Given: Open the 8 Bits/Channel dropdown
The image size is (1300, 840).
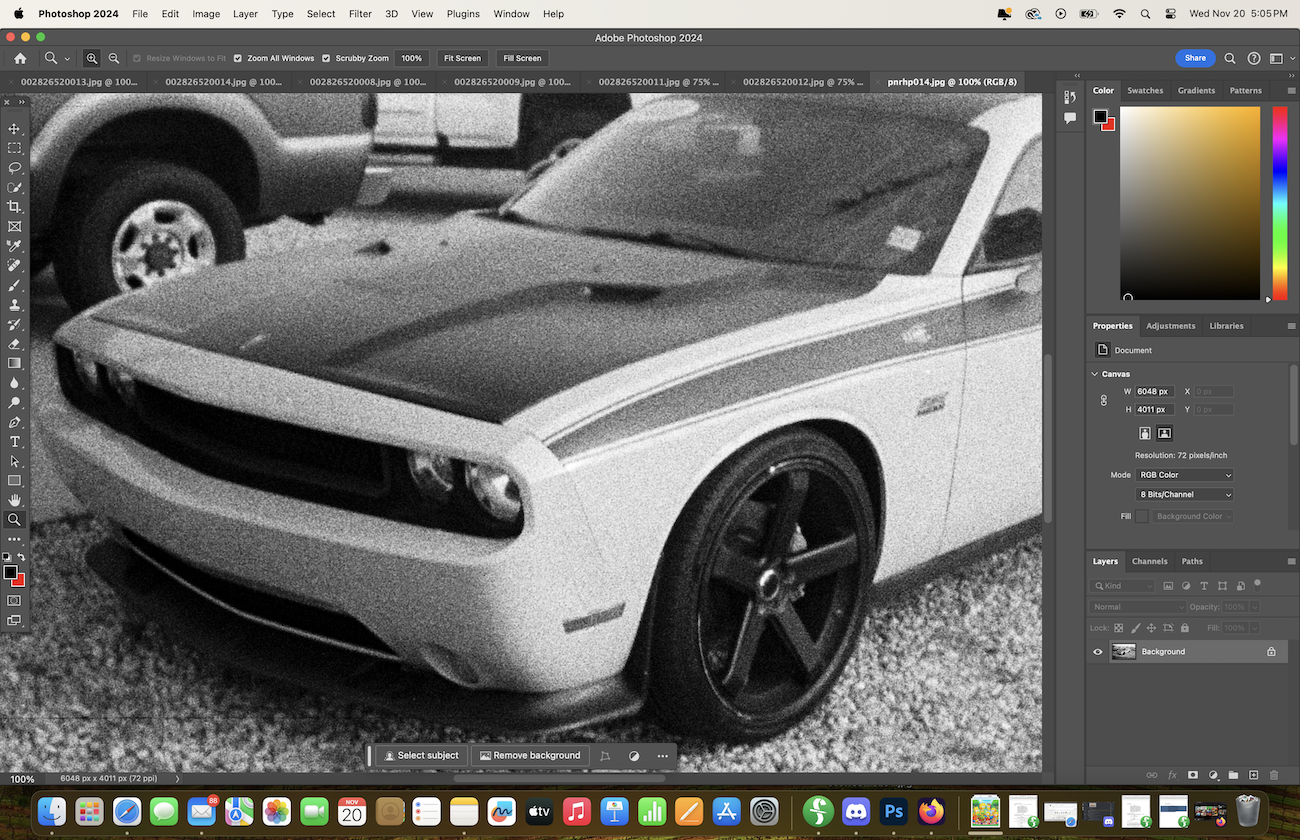Looking at the screenshot, I should [x=1185, y=495].
